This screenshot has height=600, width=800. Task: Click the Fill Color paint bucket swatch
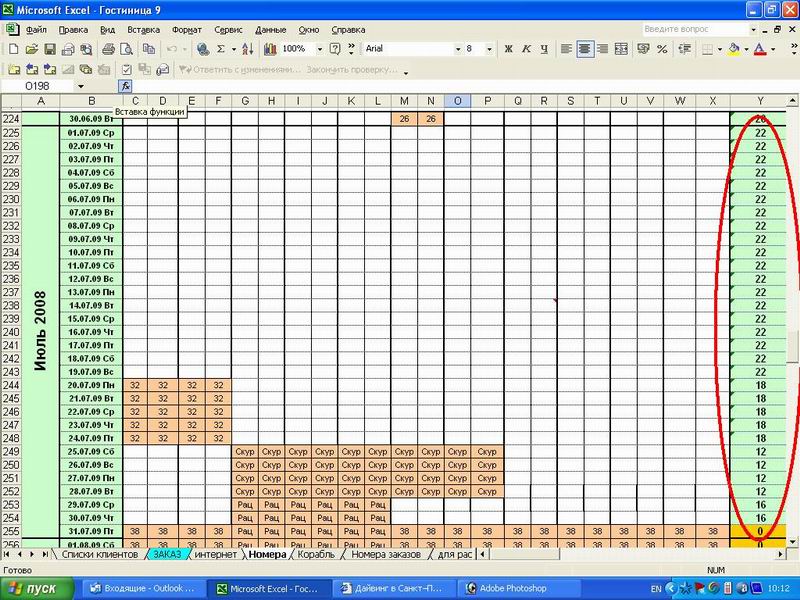tap(734, 49)
